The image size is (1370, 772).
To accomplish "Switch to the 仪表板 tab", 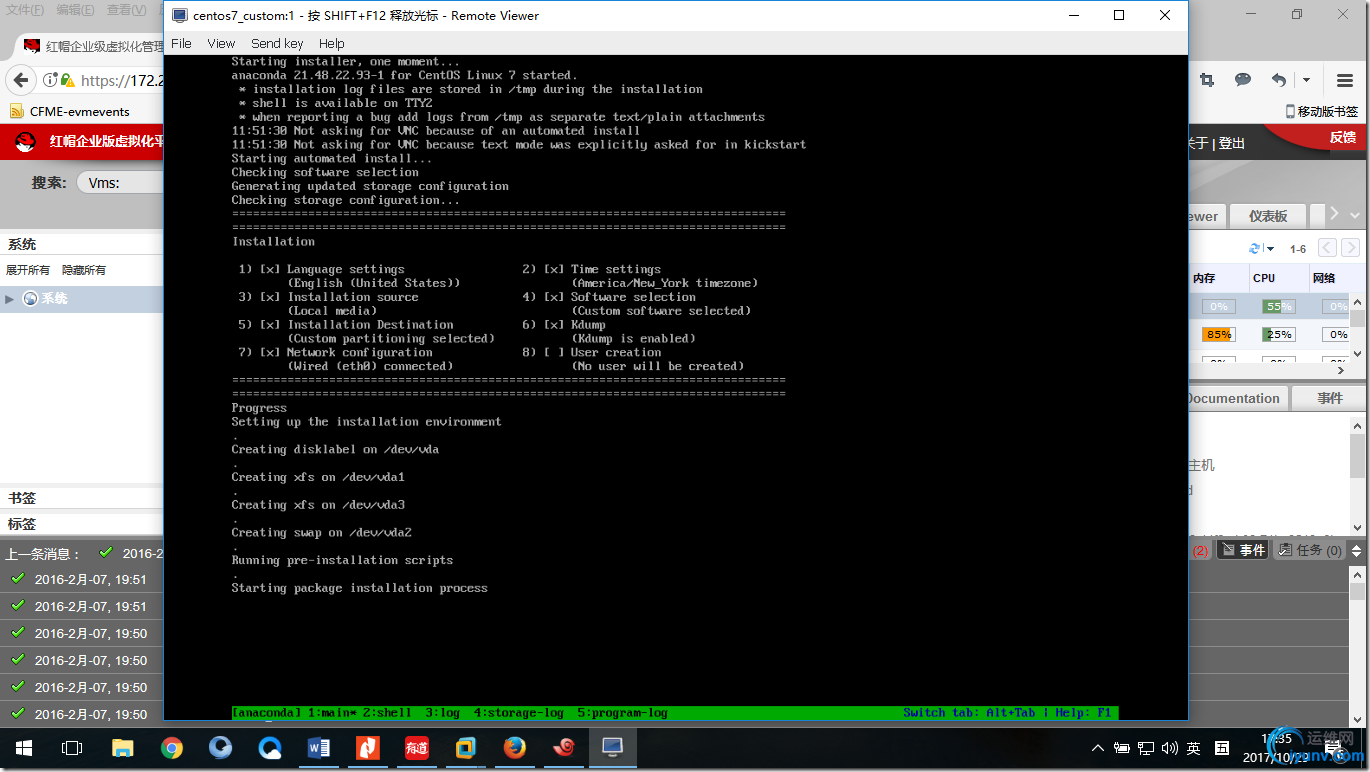I will pos(1267,216).
